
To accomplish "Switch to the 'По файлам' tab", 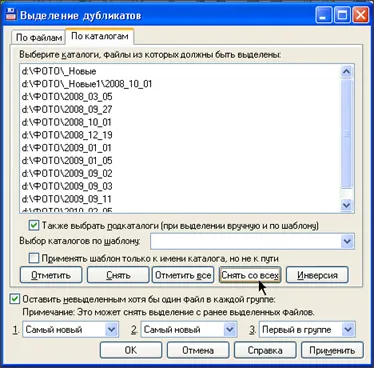I will tap(39, 37).
